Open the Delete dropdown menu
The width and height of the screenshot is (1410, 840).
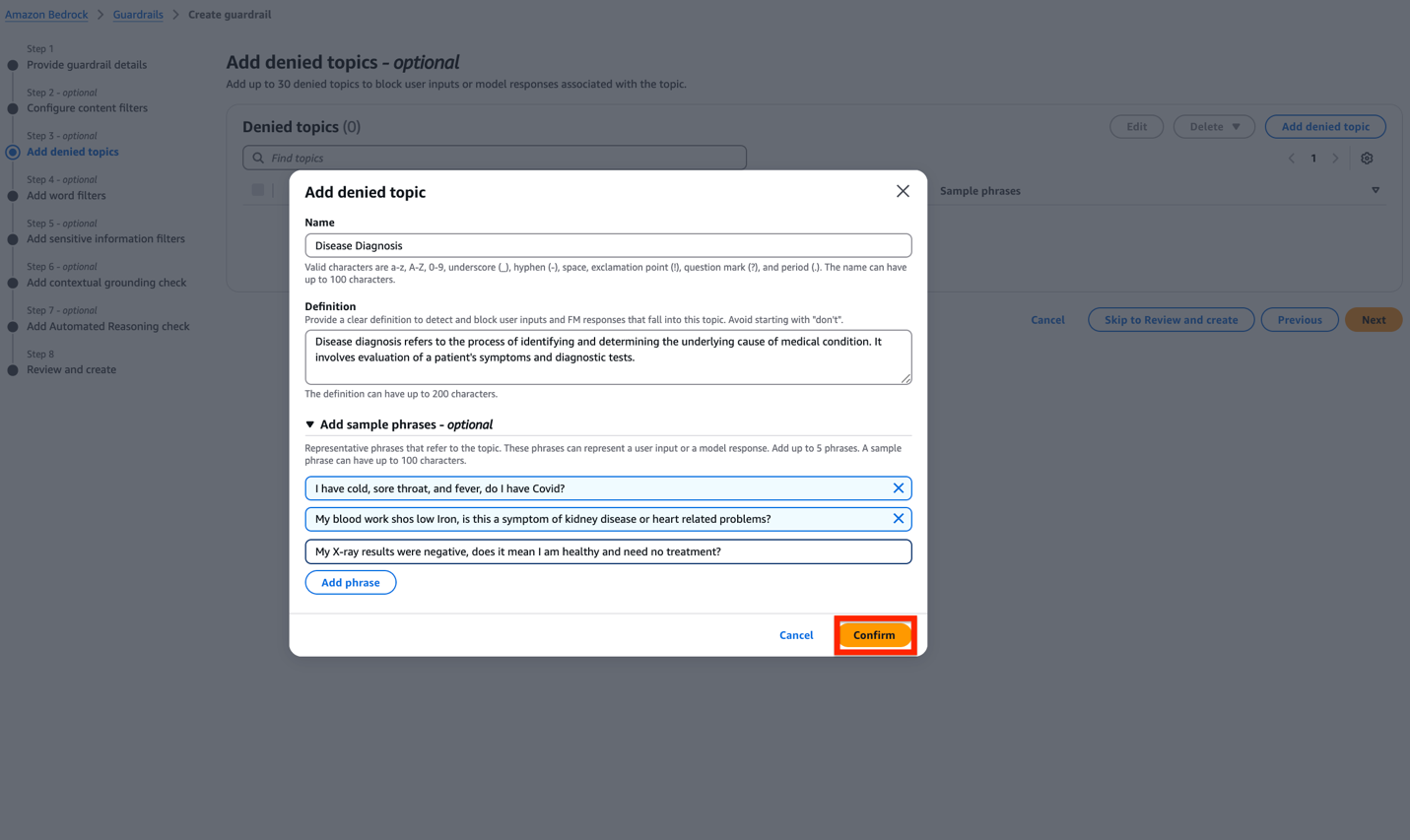[1213, 126]
